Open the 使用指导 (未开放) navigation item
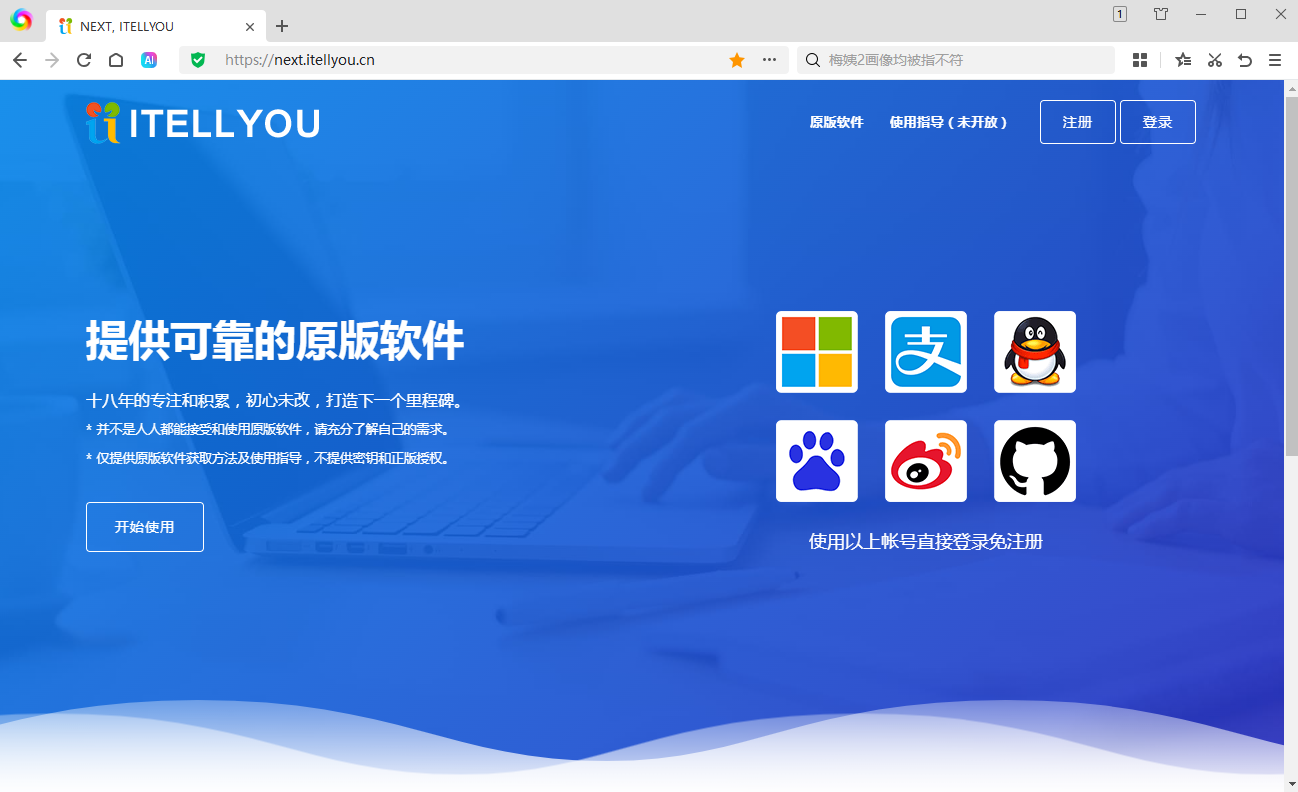 click(x=948, y=122)
